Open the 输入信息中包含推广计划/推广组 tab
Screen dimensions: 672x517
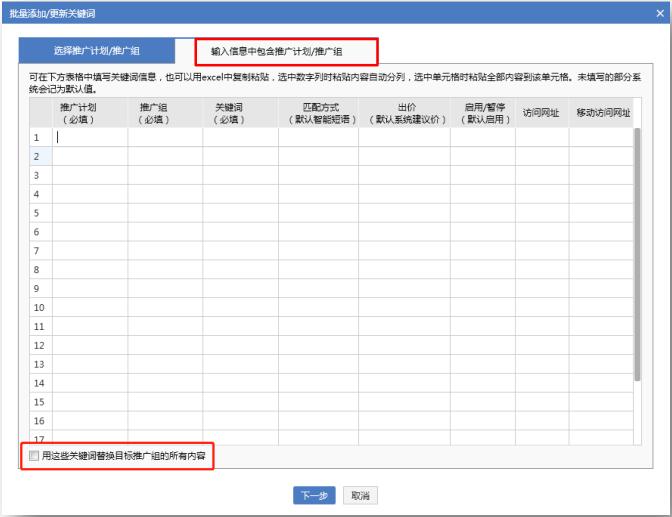click(276, 50)
